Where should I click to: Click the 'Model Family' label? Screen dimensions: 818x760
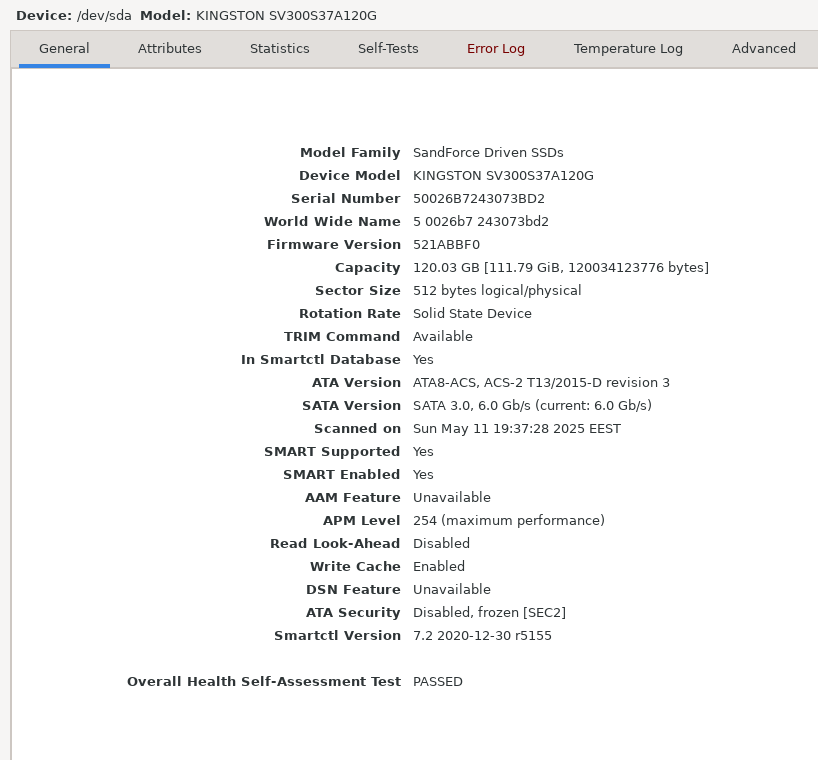[x=350, y=153]
